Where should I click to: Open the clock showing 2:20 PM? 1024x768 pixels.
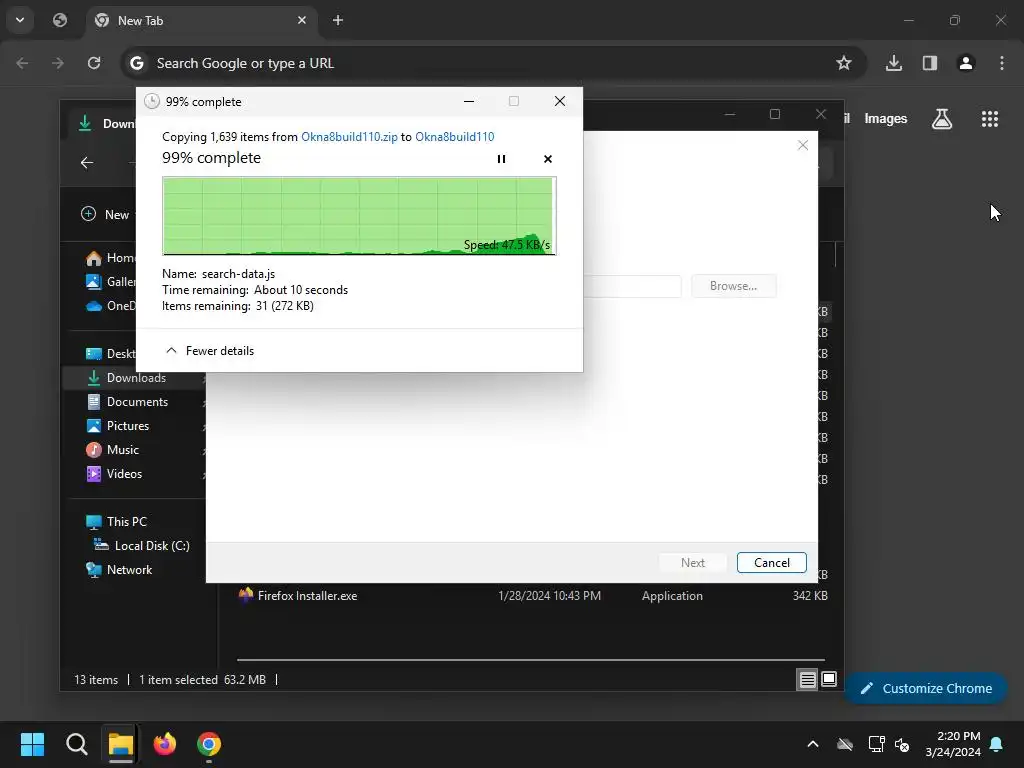(x=953, y=744)
